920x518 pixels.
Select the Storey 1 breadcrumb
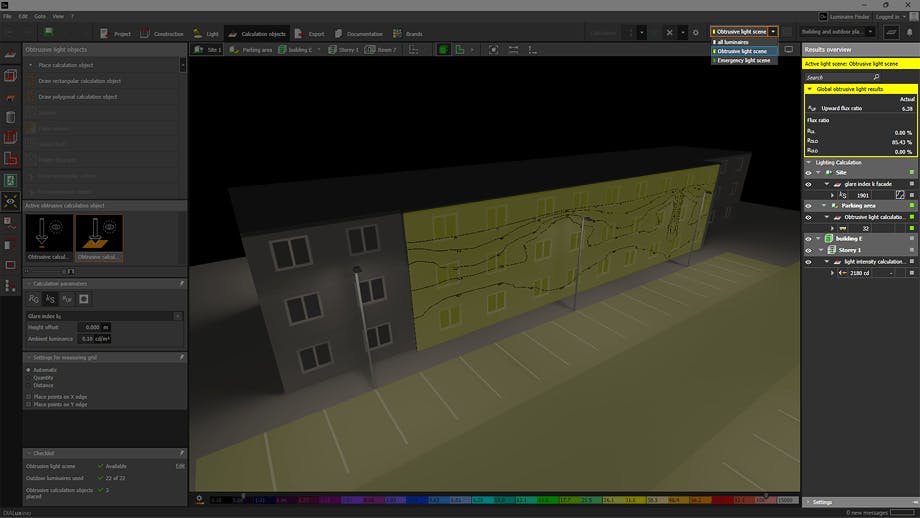coord(343,50)
